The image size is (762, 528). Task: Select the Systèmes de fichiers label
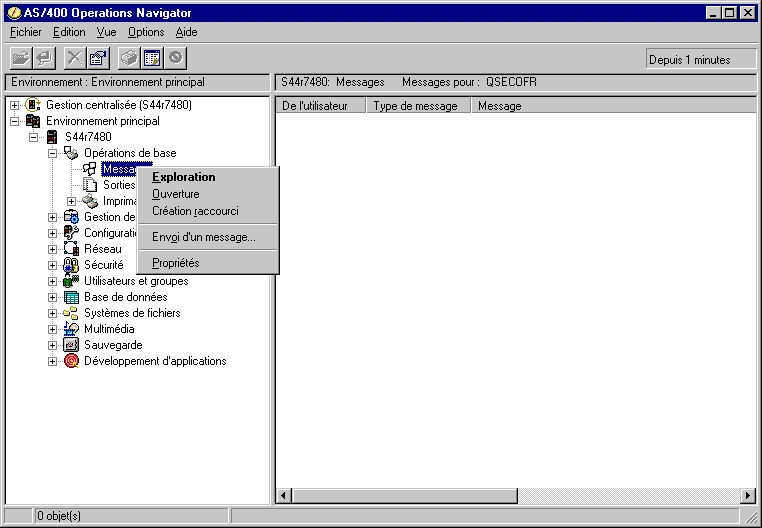(x=132, y=313)
